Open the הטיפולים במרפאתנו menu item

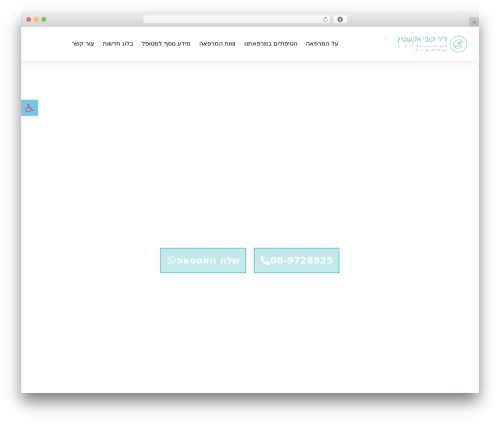271,44
